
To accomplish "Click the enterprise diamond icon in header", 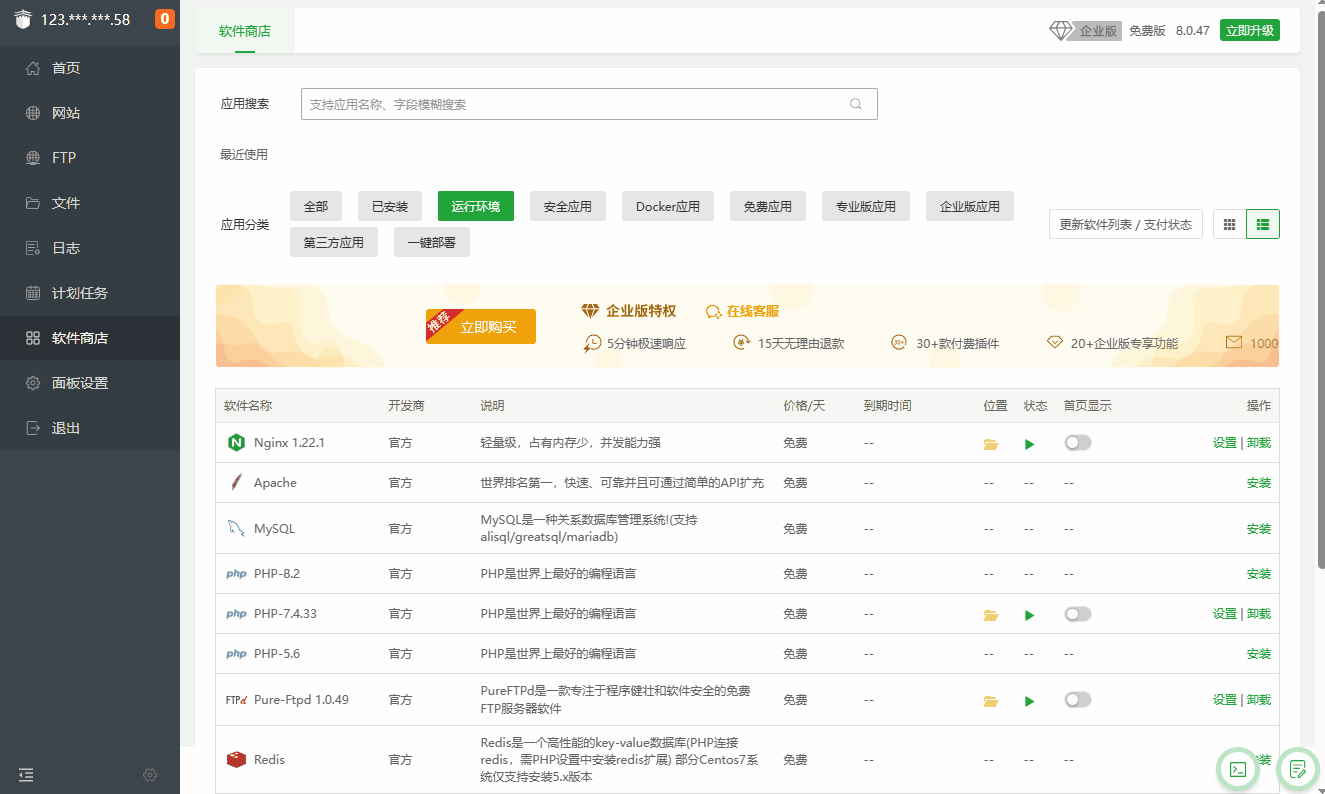I will point(1061,31).
